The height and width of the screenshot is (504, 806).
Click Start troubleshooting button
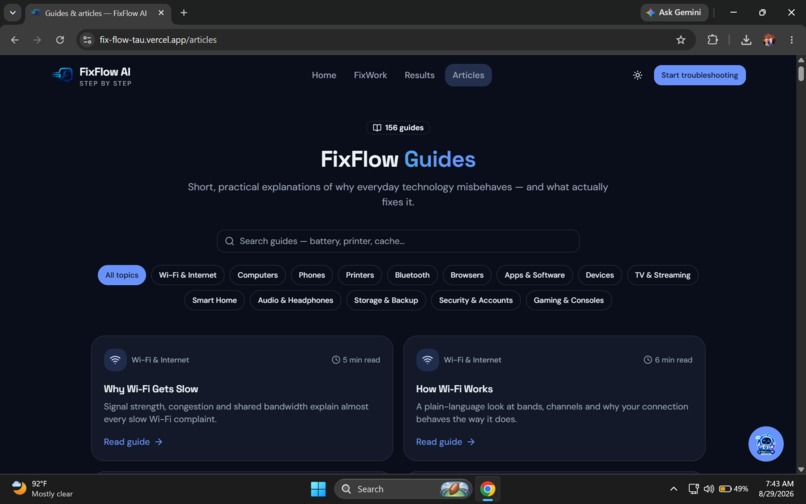point(700,75)
